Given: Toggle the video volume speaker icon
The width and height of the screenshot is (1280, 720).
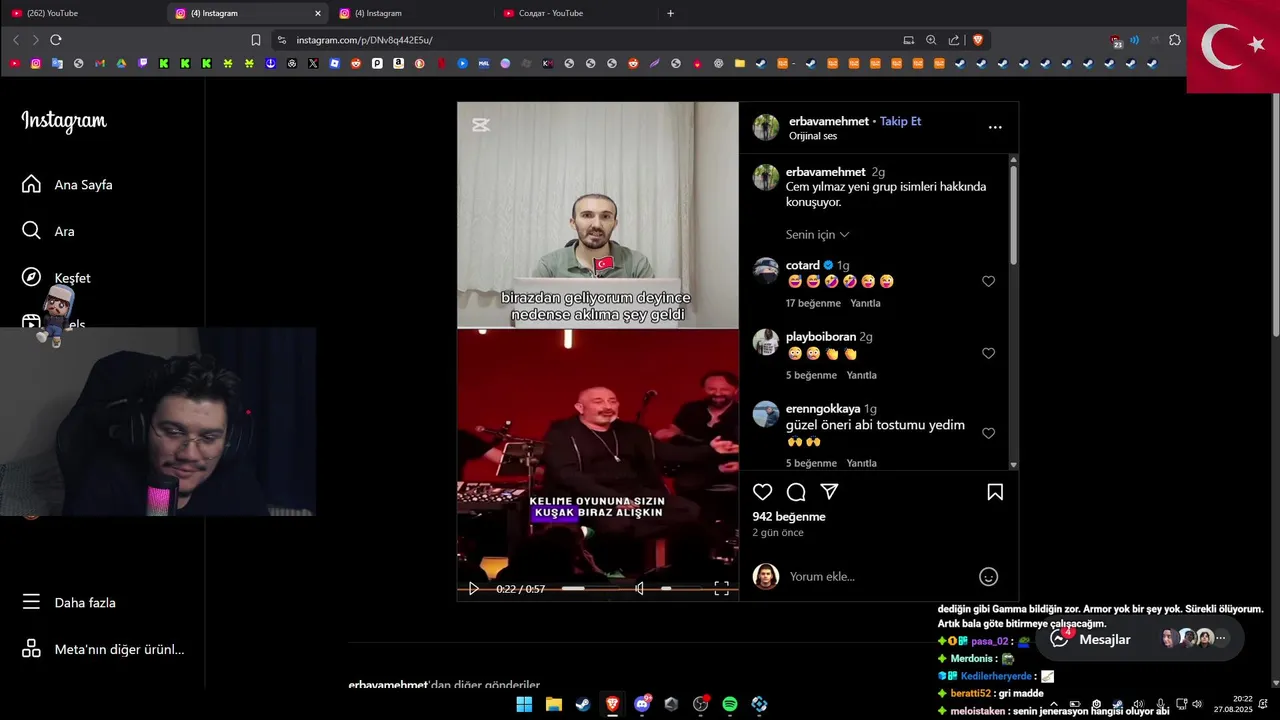Looking at the screenshot, I should pyautogui.click(x=640, y=588).
